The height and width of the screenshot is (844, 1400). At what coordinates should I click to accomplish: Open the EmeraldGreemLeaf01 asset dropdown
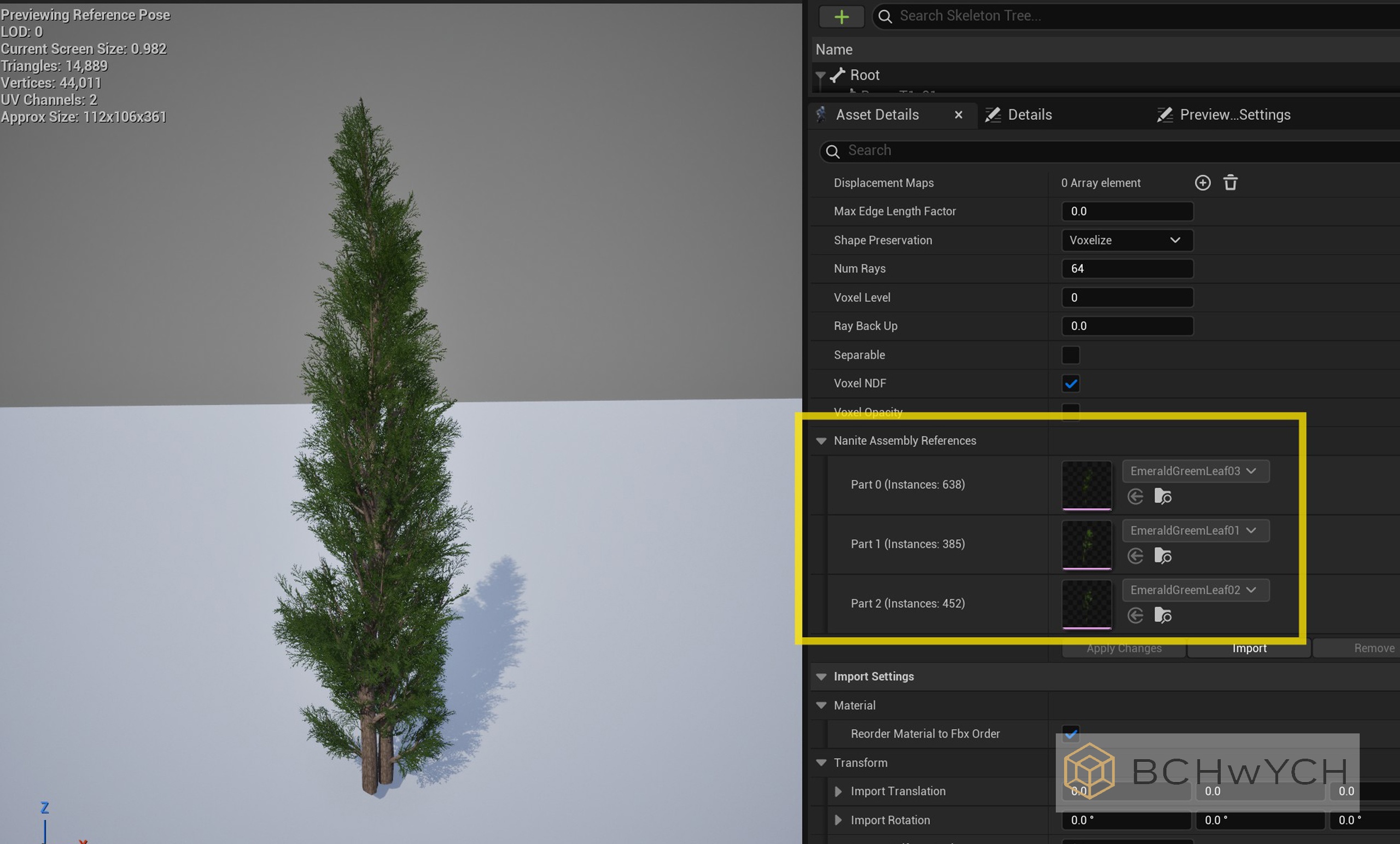(x=1195, y=531)
